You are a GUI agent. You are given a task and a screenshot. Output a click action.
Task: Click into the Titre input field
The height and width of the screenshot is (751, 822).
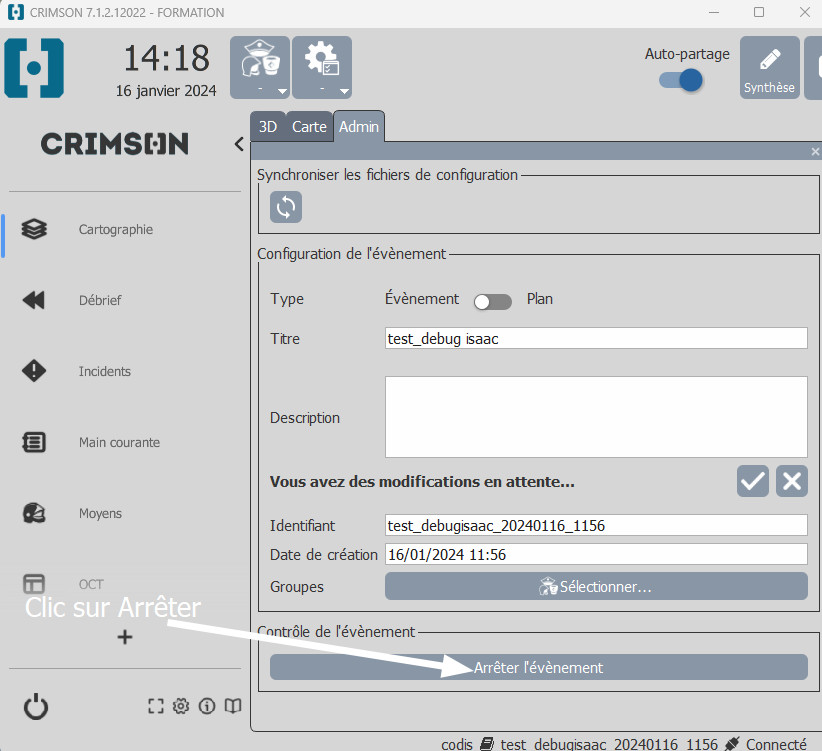[596, 339]
